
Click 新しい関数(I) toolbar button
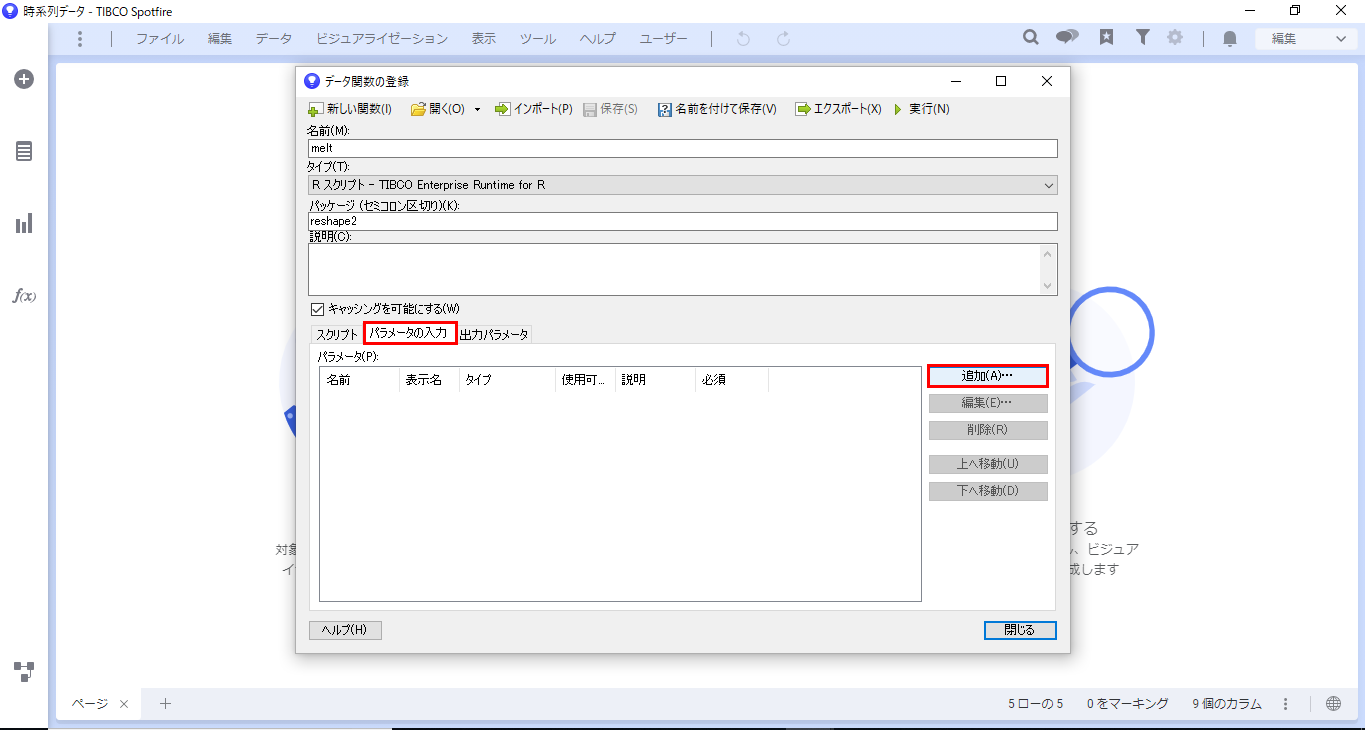[x=349, y=109]
